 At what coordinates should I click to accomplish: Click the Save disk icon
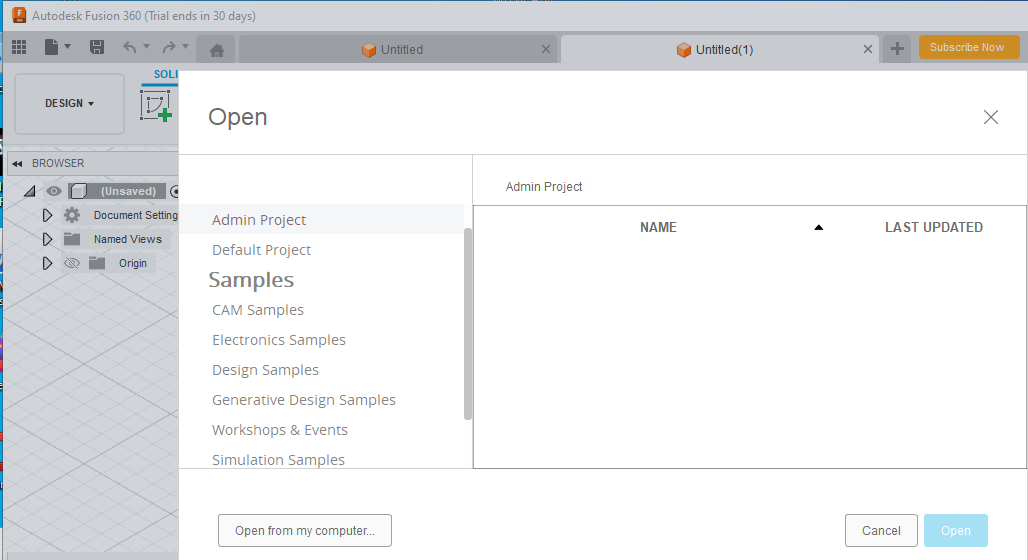tap(97, 47)
